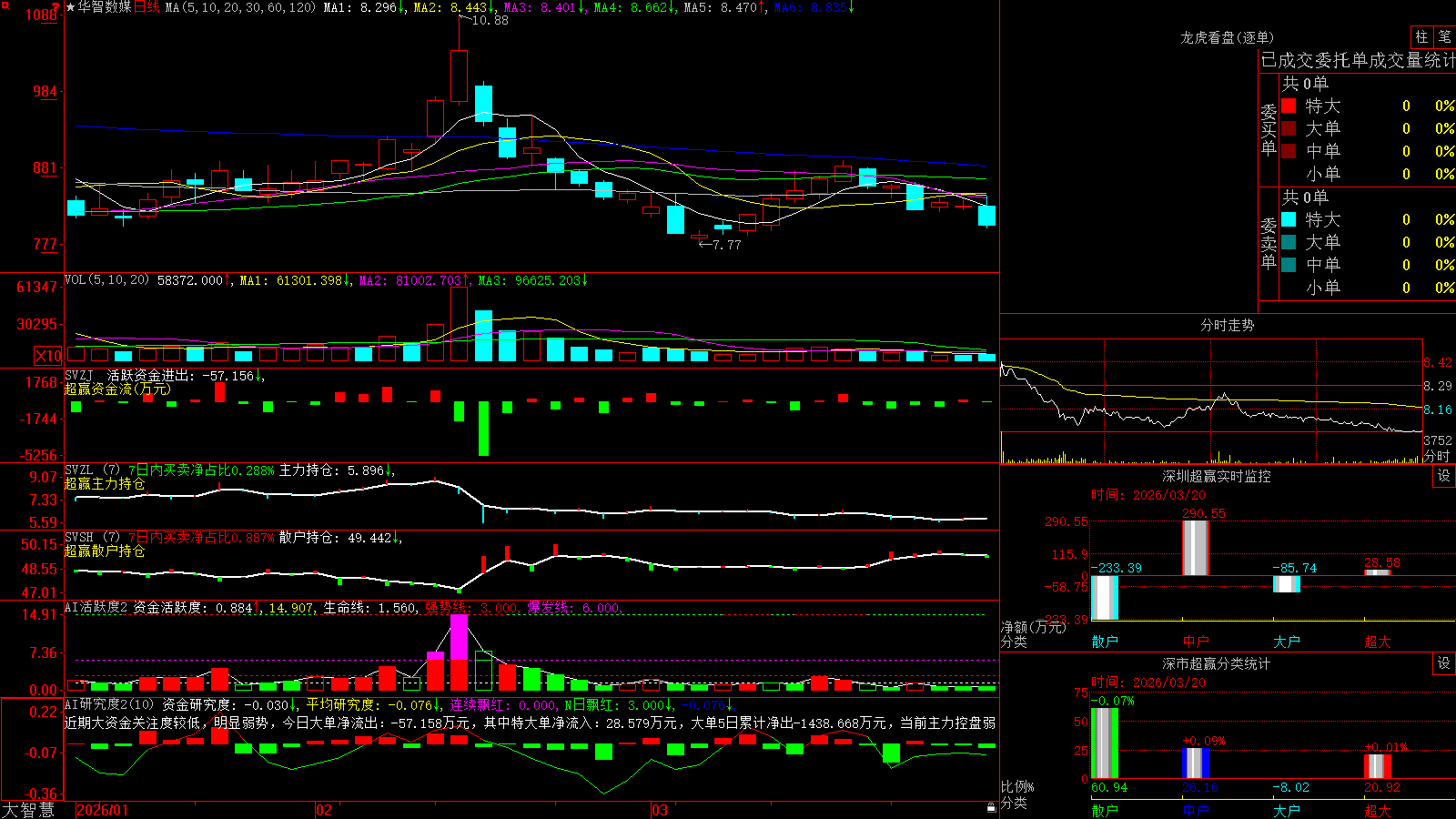The width and height of the screenshot is (1456, 819).
Task: Click the star icon before 华智数媒
Action: tap(70, 7)
